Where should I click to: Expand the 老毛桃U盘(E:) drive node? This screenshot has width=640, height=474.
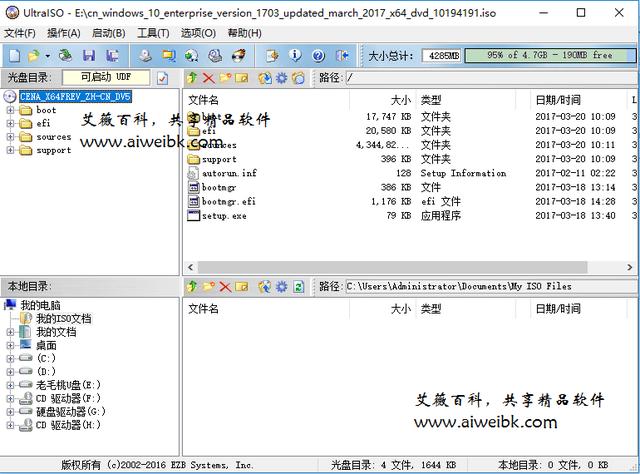pos(10,385)
